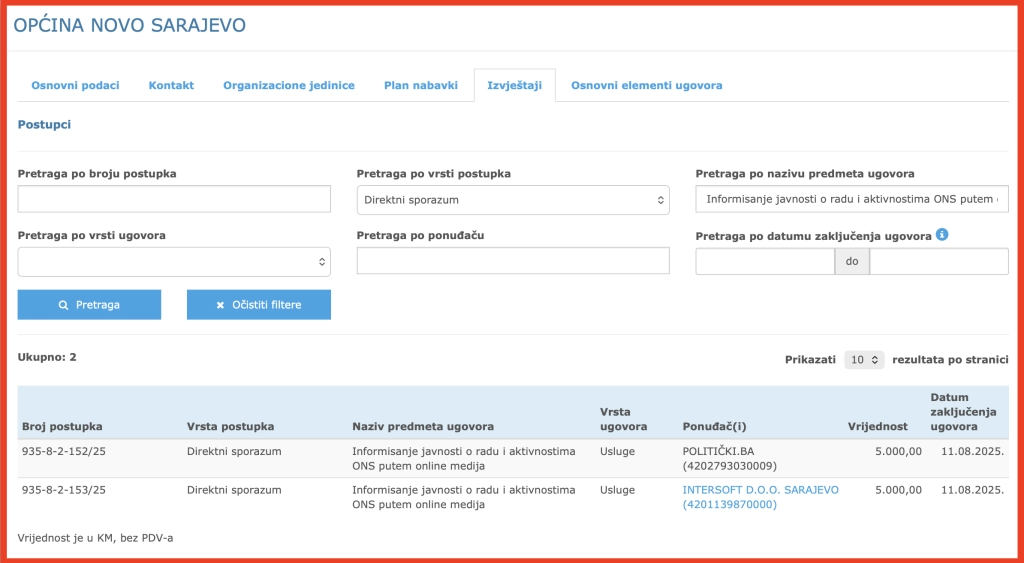
Task: Open the Osnovni podaci tab
Action: (x=75, y=86)
